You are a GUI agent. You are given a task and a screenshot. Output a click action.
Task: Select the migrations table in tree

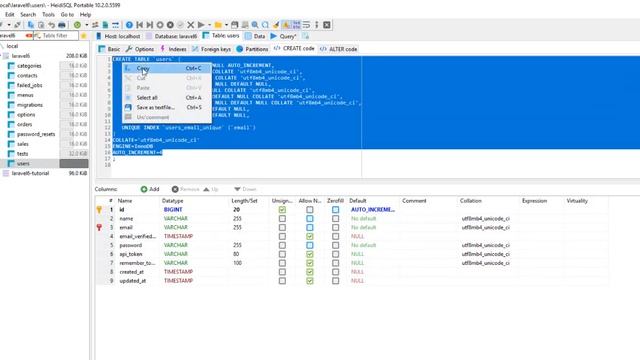(29, 105)
